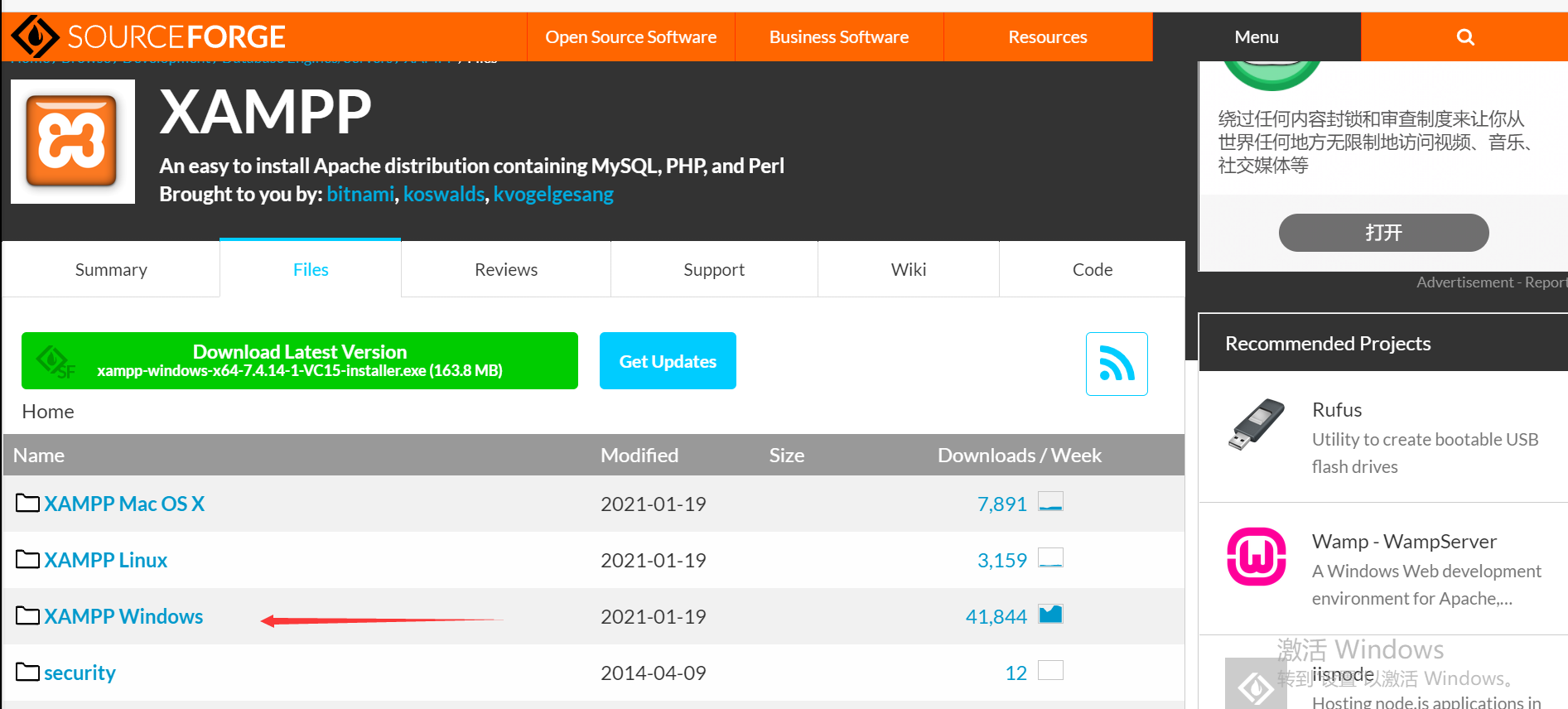Click the gray 打开 ad button
This screenshot has height=709, width=1568.
point(1383,233)
